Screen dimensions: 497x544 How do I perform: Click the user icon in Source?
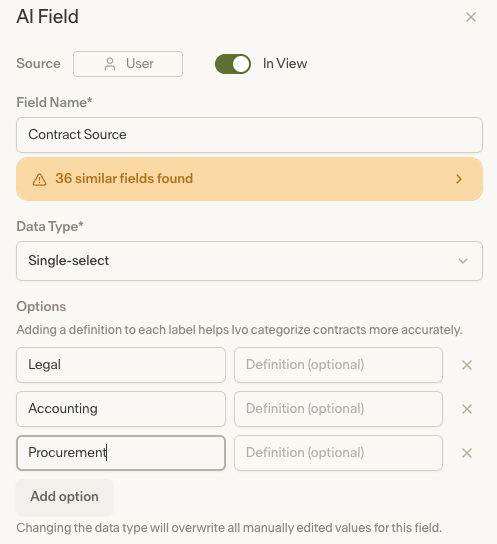pos(110,64)
